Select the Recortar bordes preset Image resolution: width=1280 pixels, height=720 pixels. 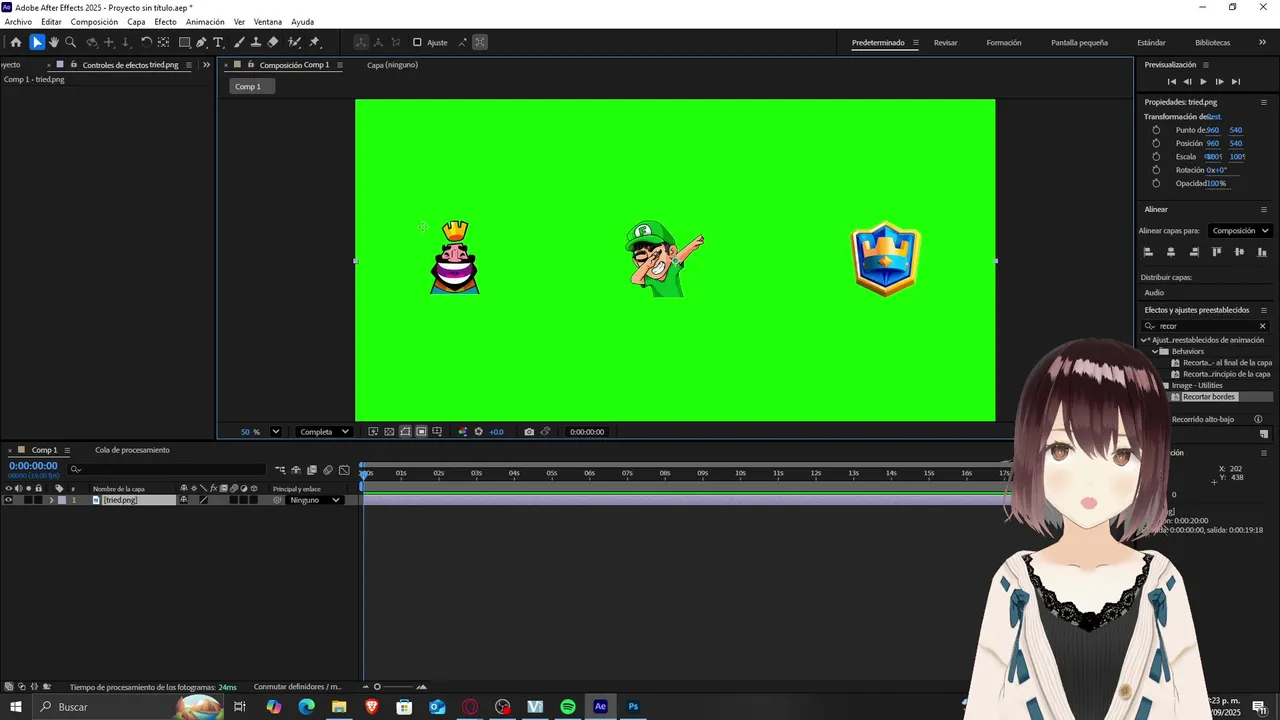1209,397
